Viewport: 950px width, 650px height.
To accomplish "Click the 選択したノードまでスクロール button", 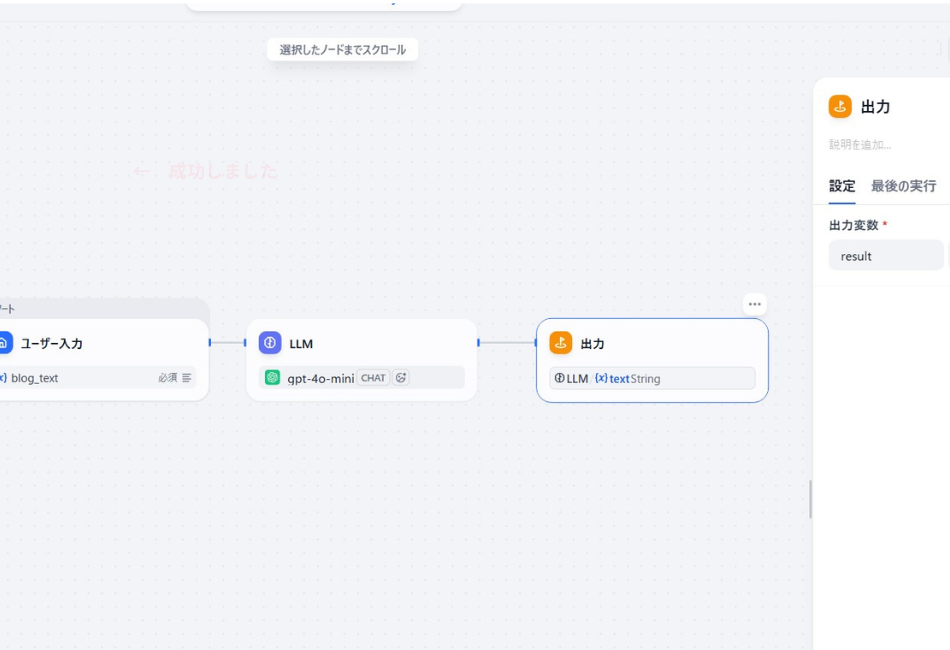I will pos(342,49).
